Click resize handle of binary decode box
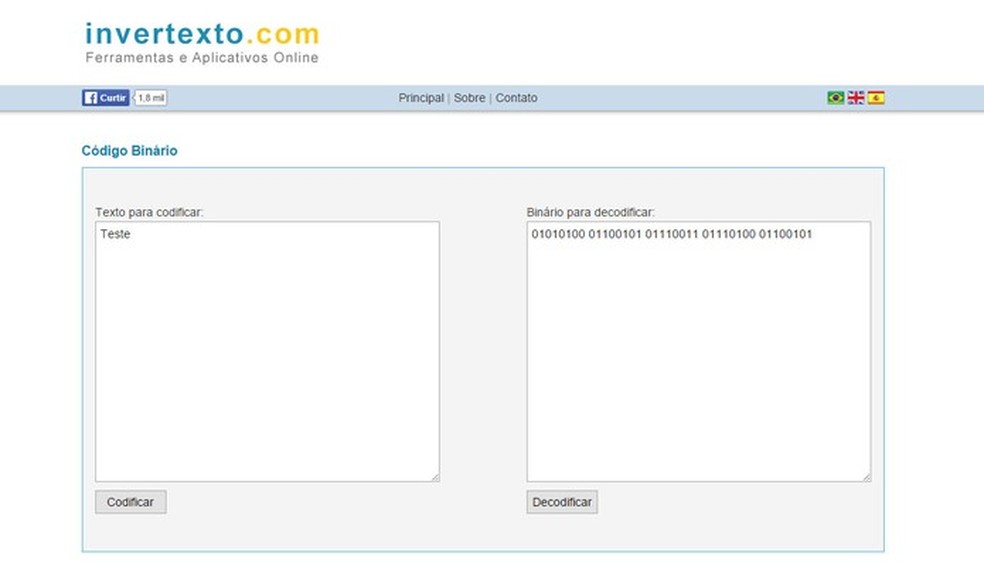The width and height of the screenshot is (984, 563). tap(866, 477)
